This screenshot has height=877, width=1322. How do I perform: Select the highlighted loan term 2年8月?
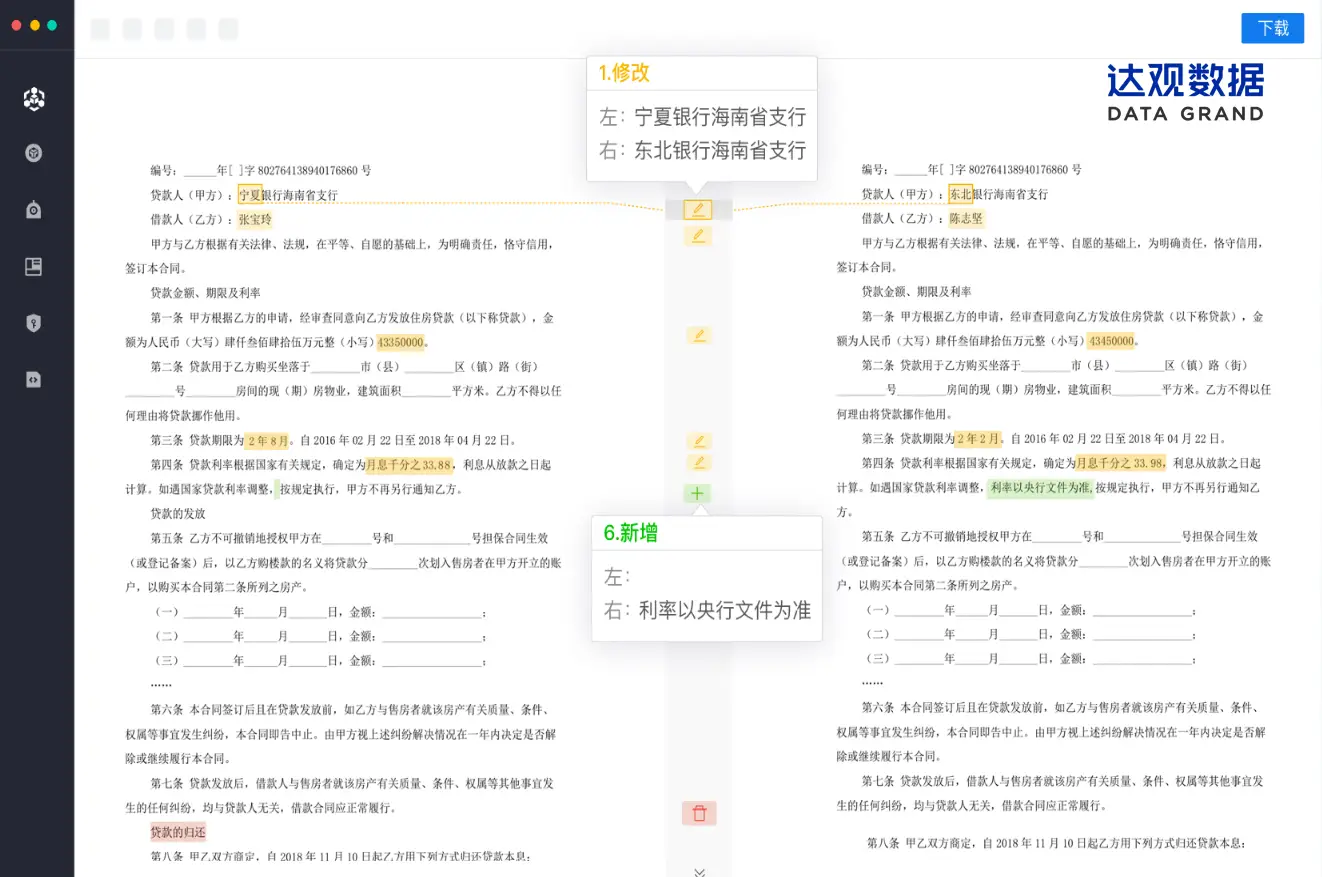[266, 440]
